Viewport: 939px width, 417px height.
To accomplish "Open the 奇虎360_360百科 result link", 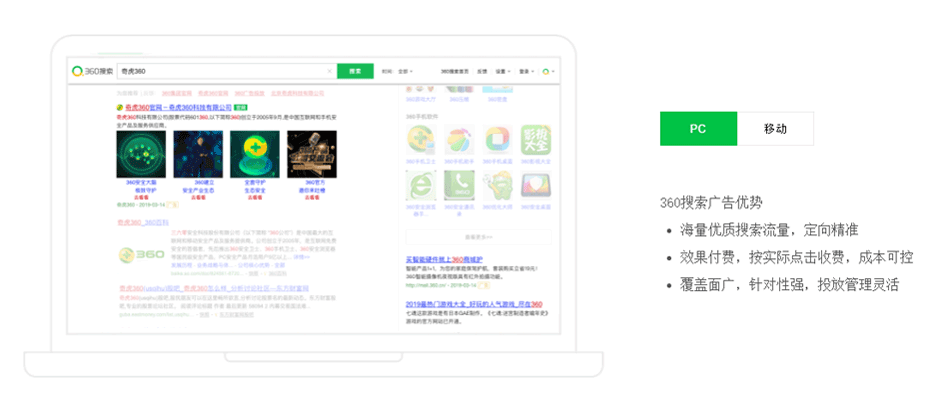I will [x=143, y=223].
